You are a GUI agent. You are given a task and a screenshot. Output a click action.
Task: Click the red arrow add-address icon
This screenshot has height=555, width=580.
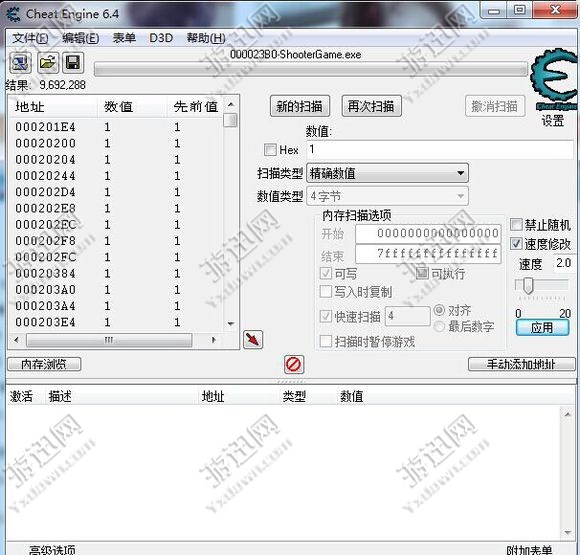[253, 339]
